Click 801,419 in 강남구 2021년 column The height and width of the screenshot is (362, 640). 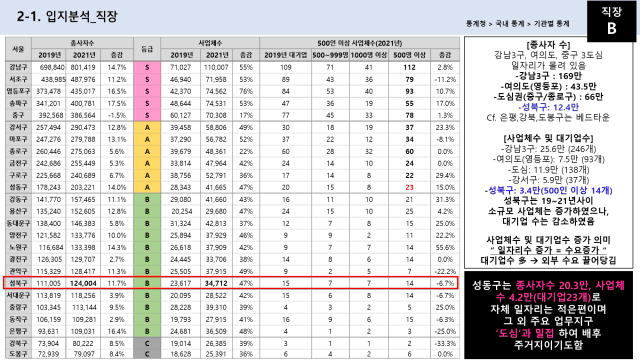tap(83, 67)
